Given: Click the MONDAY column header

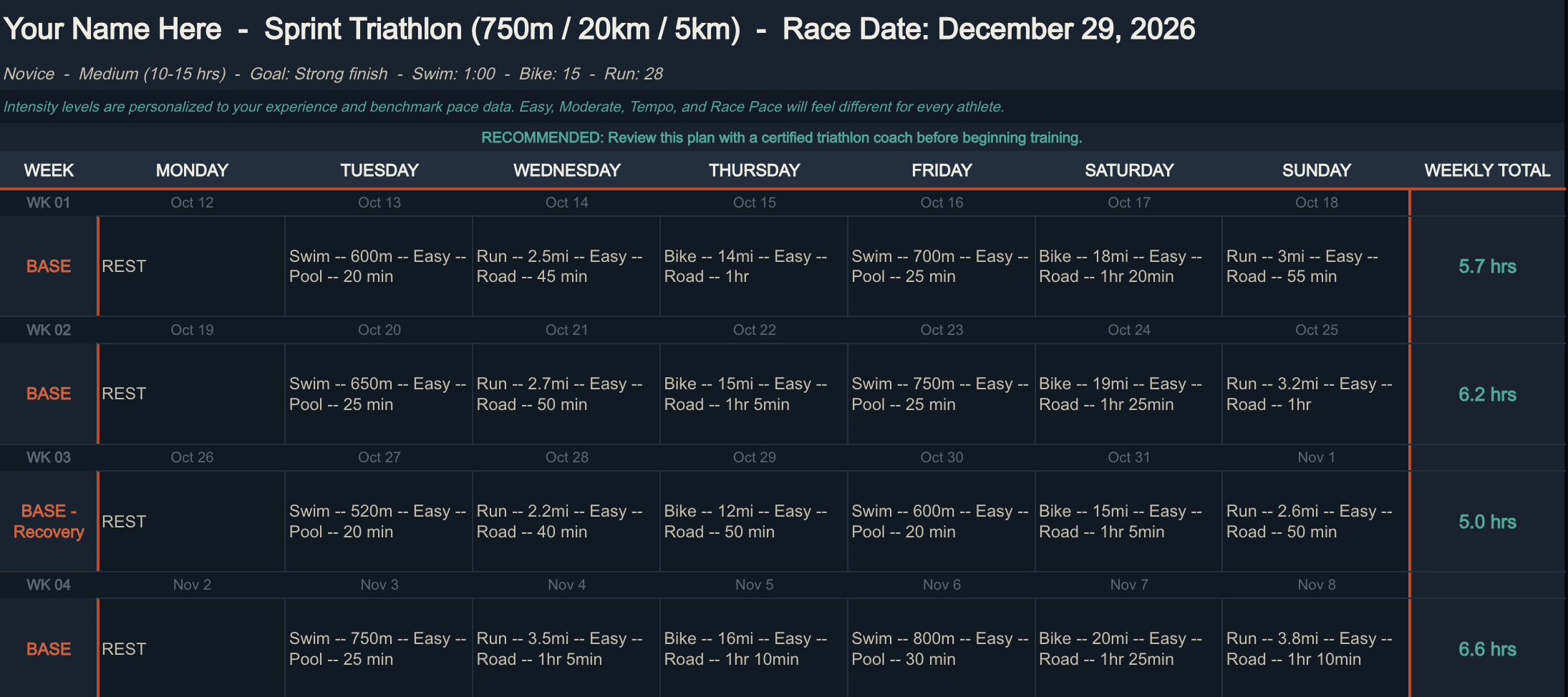Looking at the screenshot, I should 192,170.
